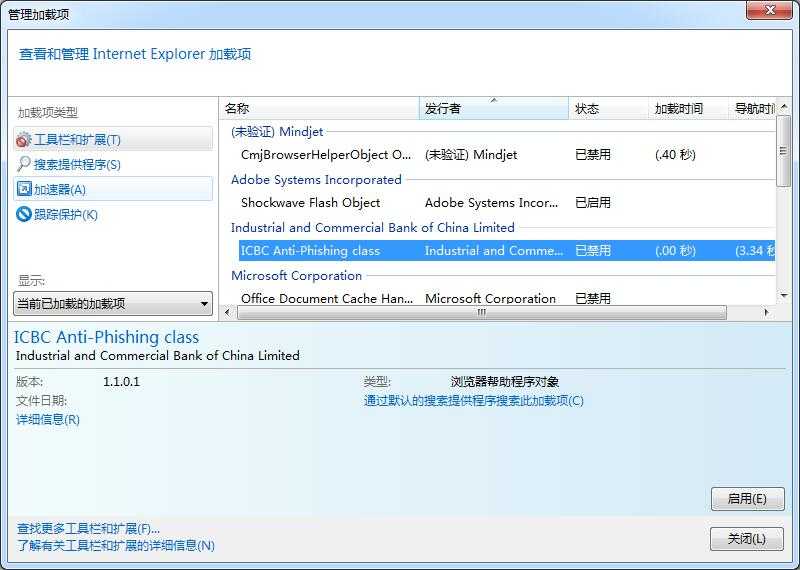Click the vertical scrollbar down arrow
The image size is (800, 570).
pos(784,295)
